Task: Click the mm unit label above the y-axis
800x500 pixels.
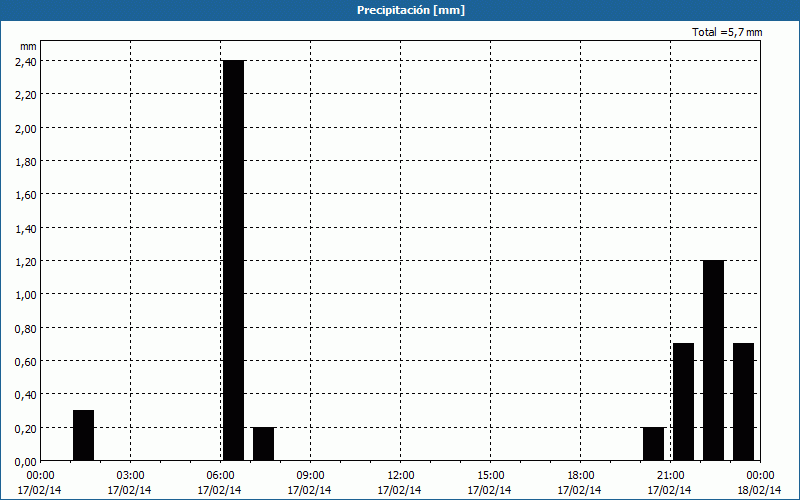Action: pyautogui.click(x=28, y=46)
